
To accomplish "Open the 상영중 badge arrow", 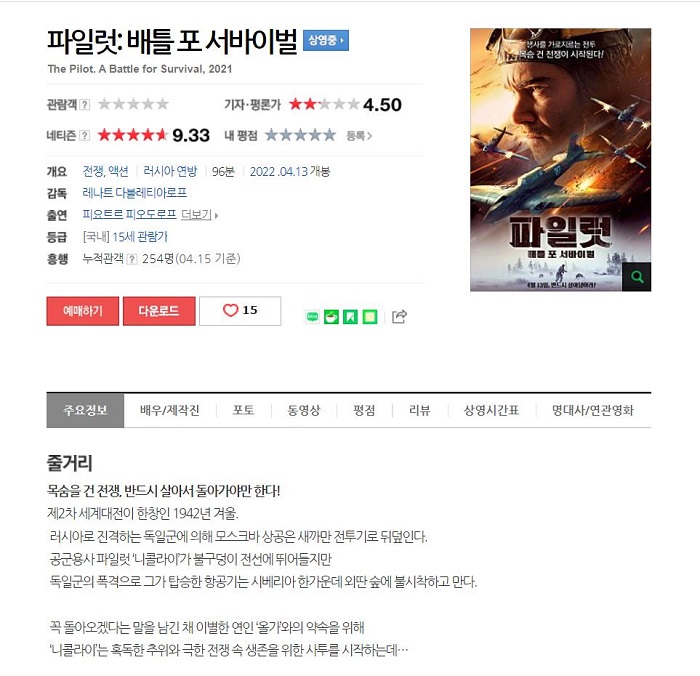I will pyautogui.click(x=326, y=41).
